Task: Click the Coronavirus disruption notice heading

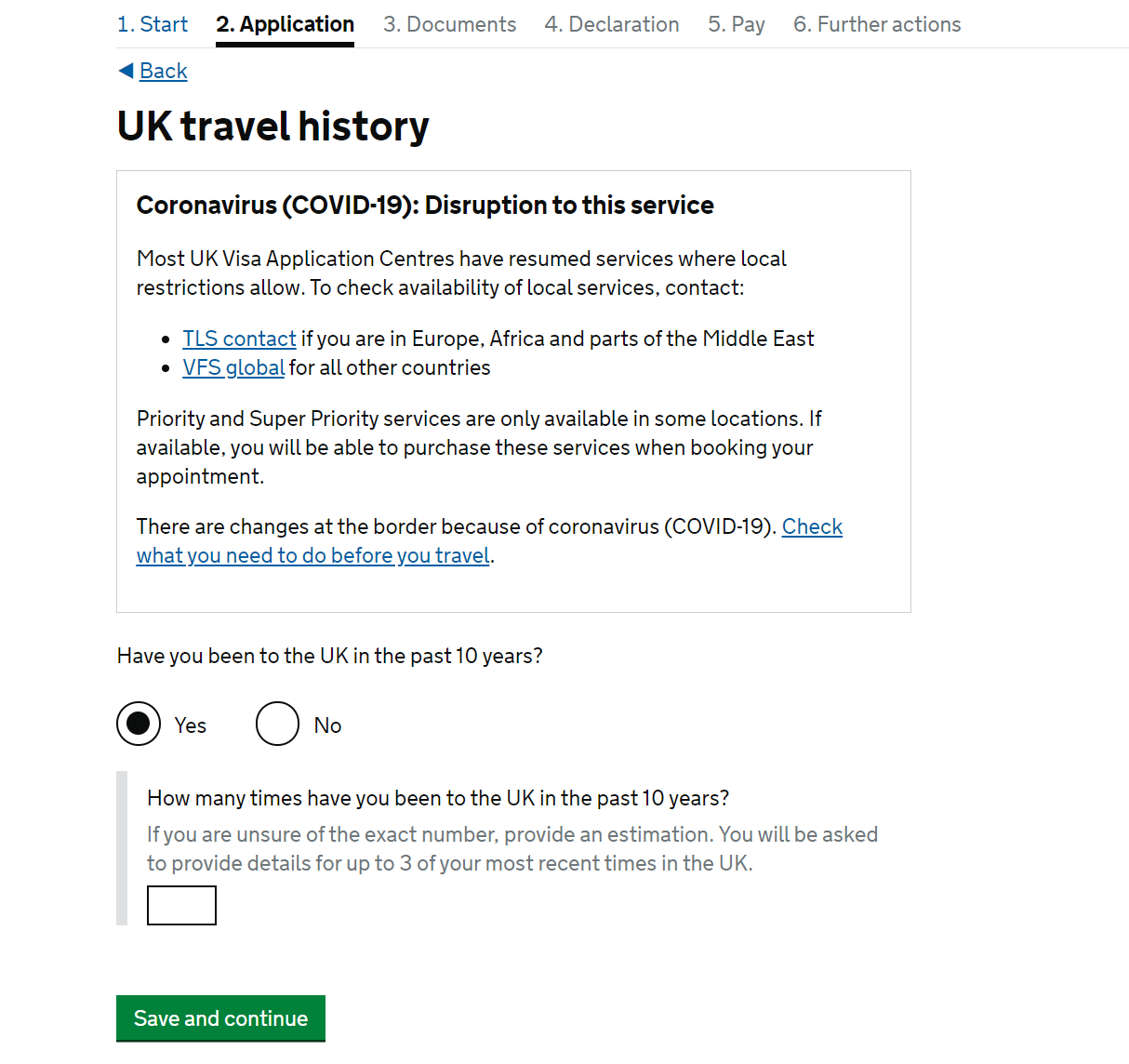Action: tap(425, 205)
